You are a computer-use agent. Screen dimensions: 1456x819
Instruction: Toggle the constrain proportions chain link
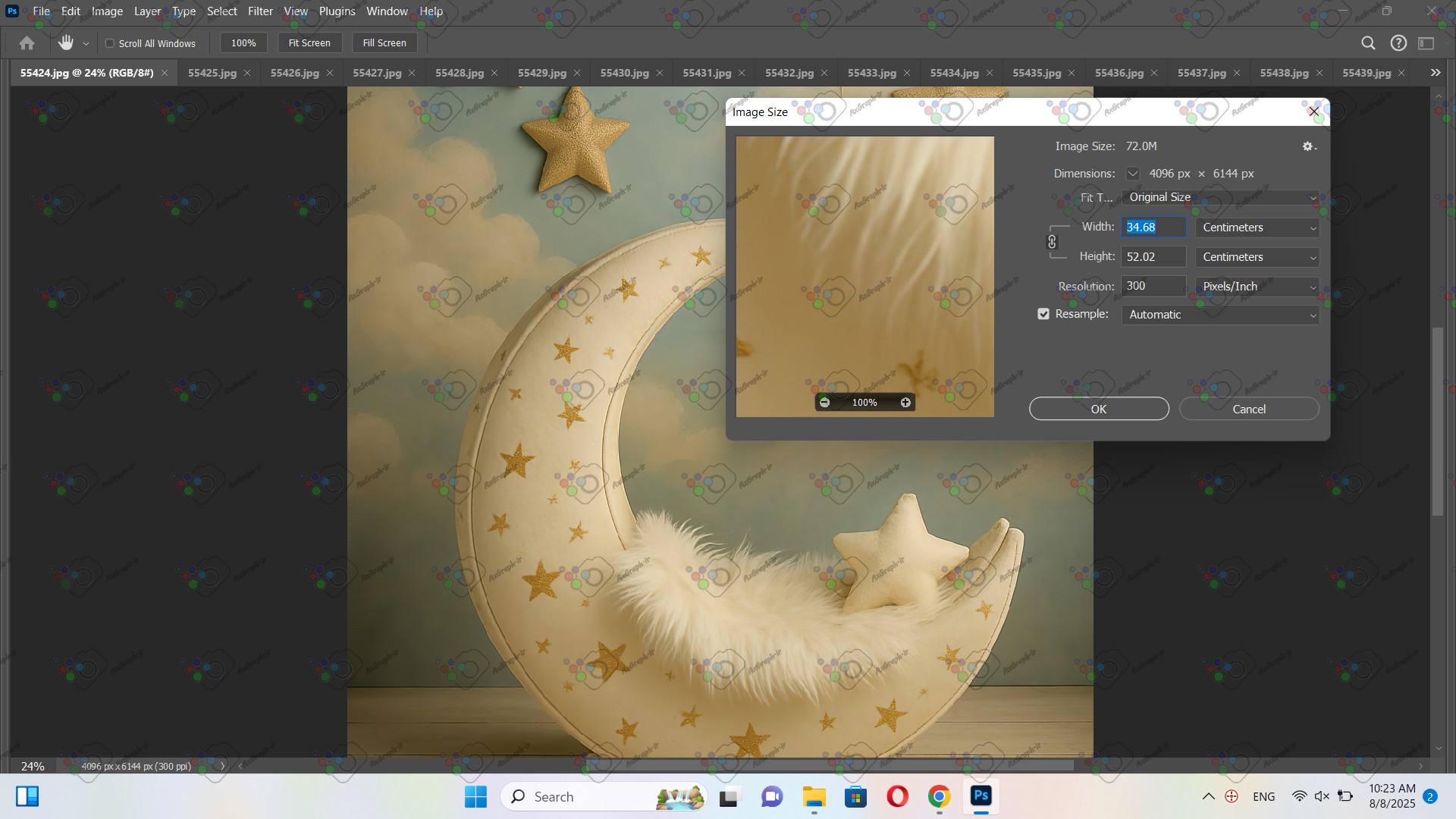[1052, 242]
